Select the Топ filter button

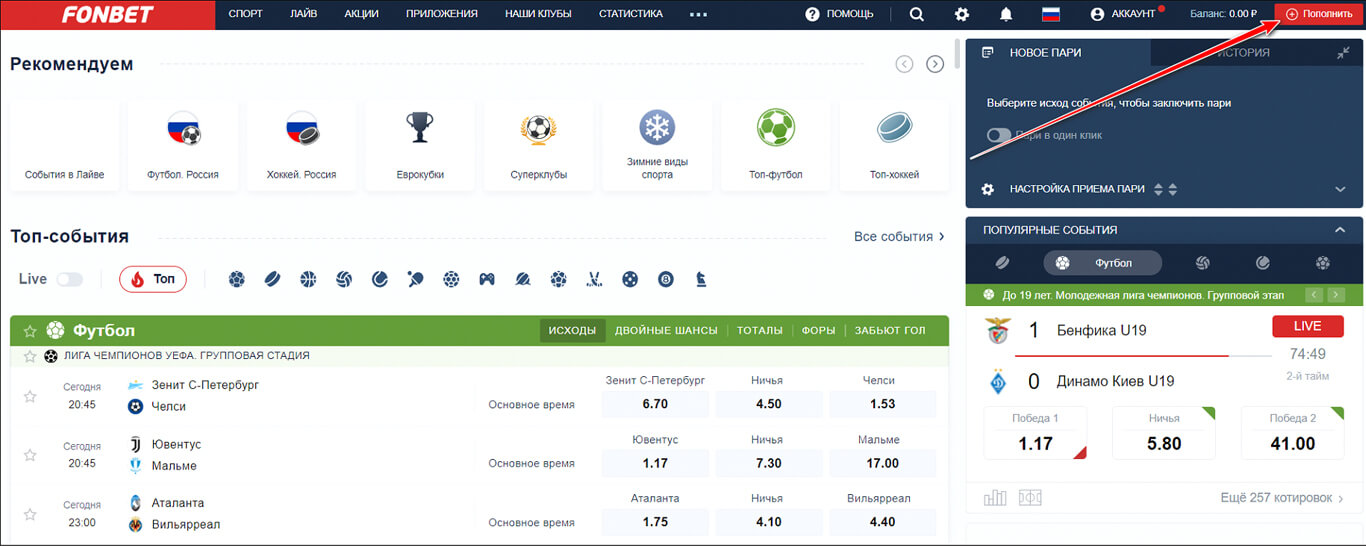(x=153, y=279)
